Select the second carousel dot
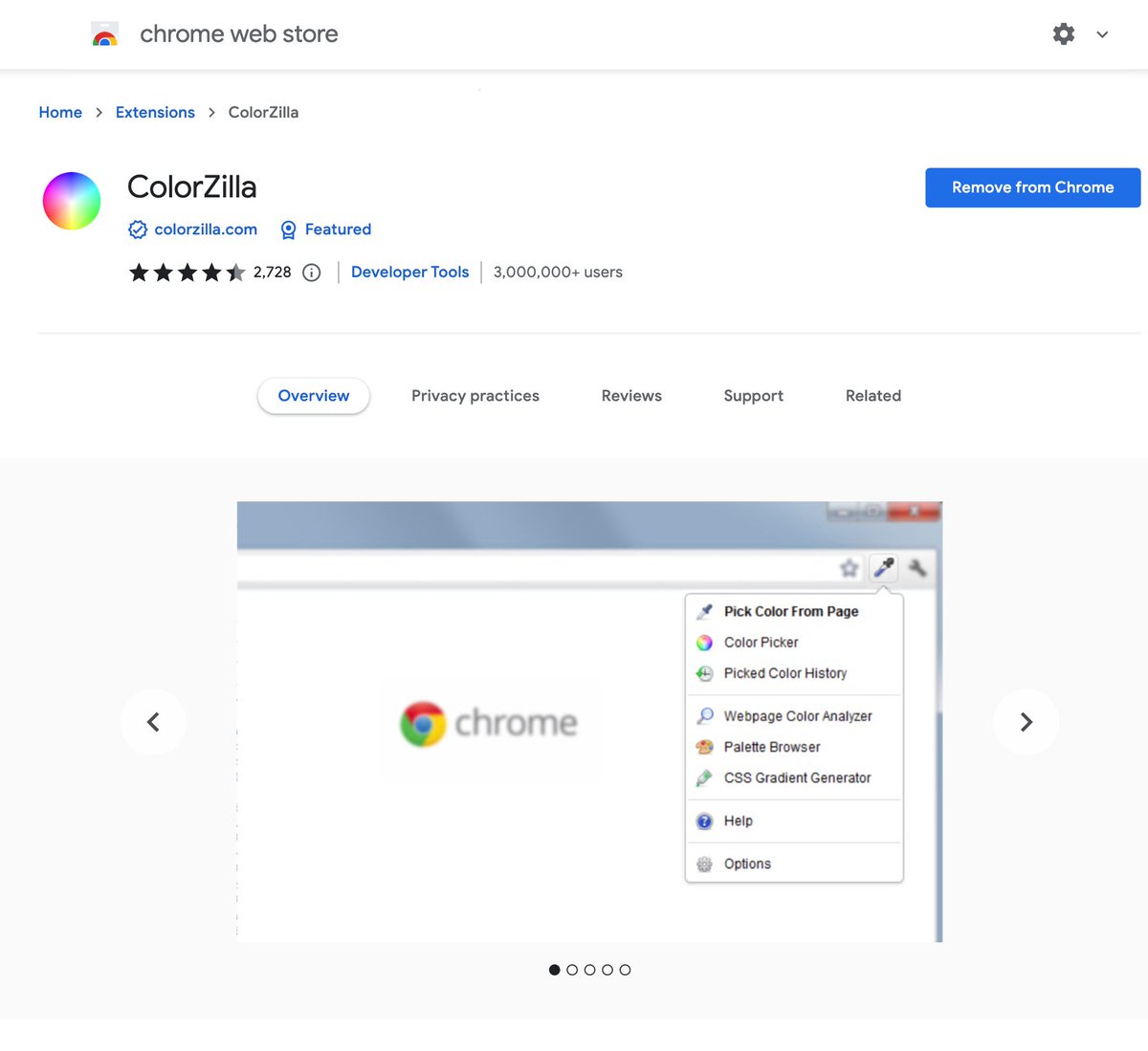1148x1051 pixels. [x=572, y=970]
